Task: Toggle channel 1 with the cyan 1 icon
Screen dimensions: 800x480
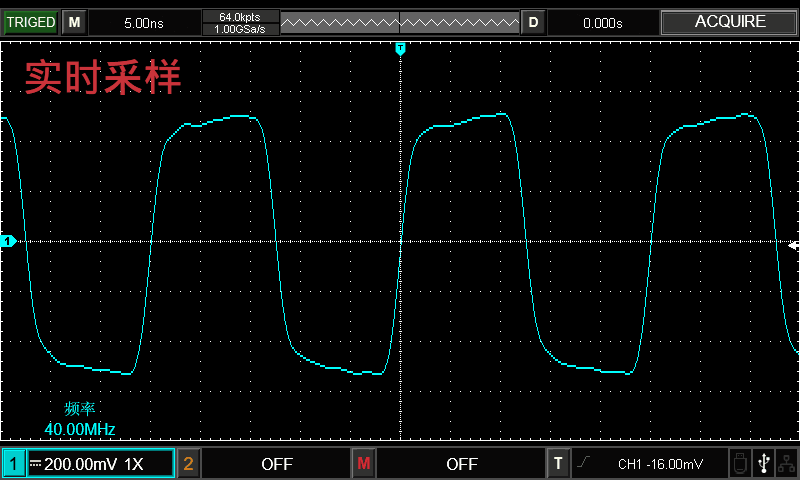Action: tap(13, 464)
